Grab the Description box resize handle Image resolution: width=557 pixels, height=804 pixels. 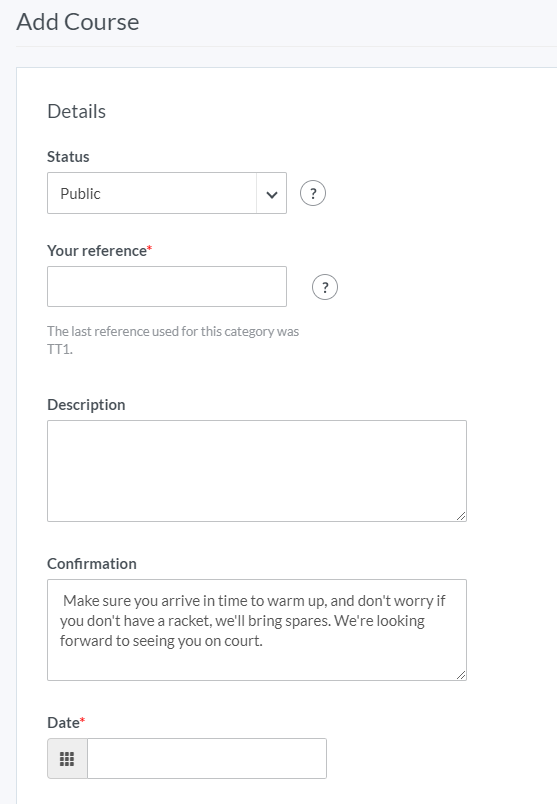click(461, 516)
